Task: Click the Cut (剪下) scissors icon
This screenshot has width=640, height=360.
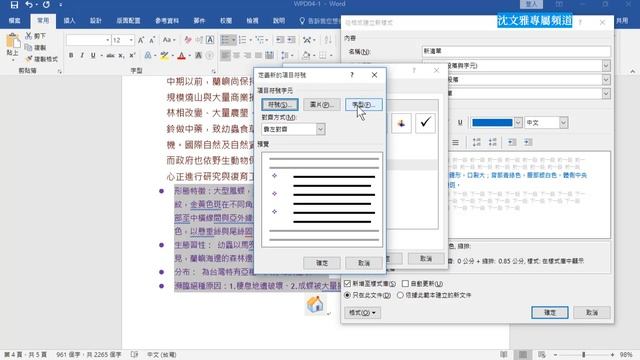Action: pyautogui.click(x=29, y=36)
